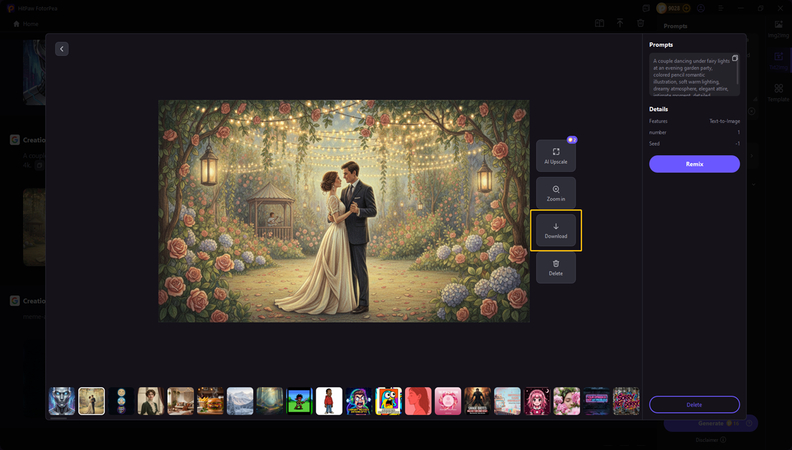The height and width of the screenshot is (450, 792).
Task: Select the snowy mountain thumbnail
Action: 240,401
